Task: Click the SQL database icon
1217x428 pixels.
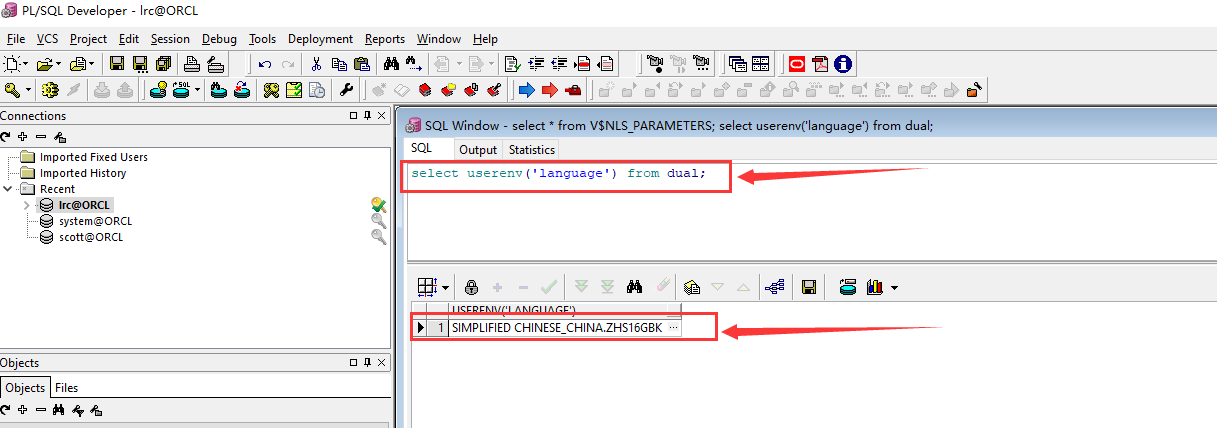Action: click(181, 90)
